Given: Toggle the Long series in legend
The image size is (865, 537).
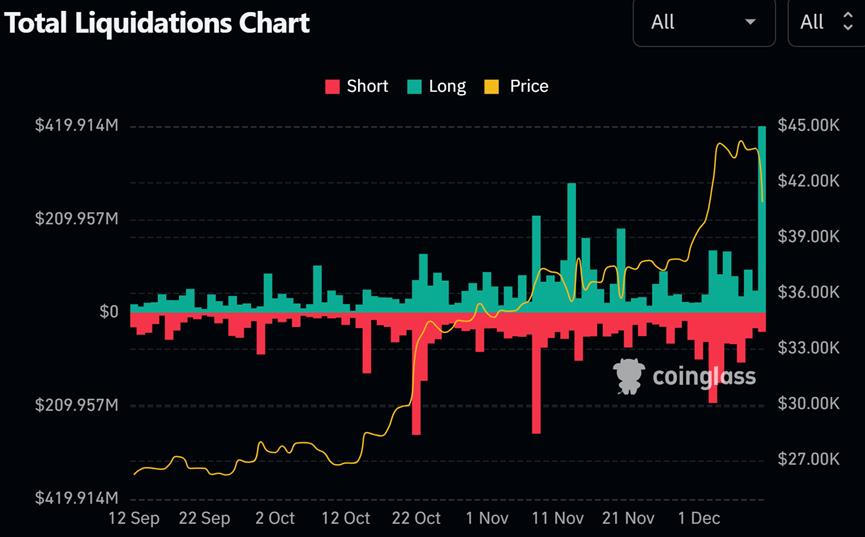Looking at the screenshot, I should tap(436, 86).
